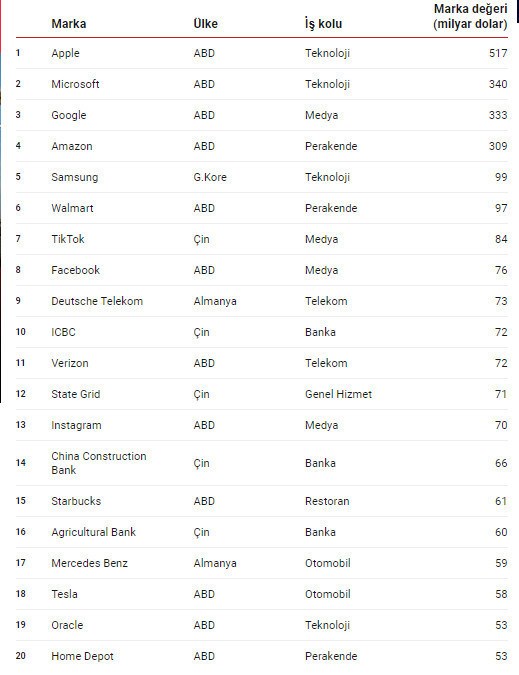
Task: Select the Home Depot brand name
Action: 82,656
